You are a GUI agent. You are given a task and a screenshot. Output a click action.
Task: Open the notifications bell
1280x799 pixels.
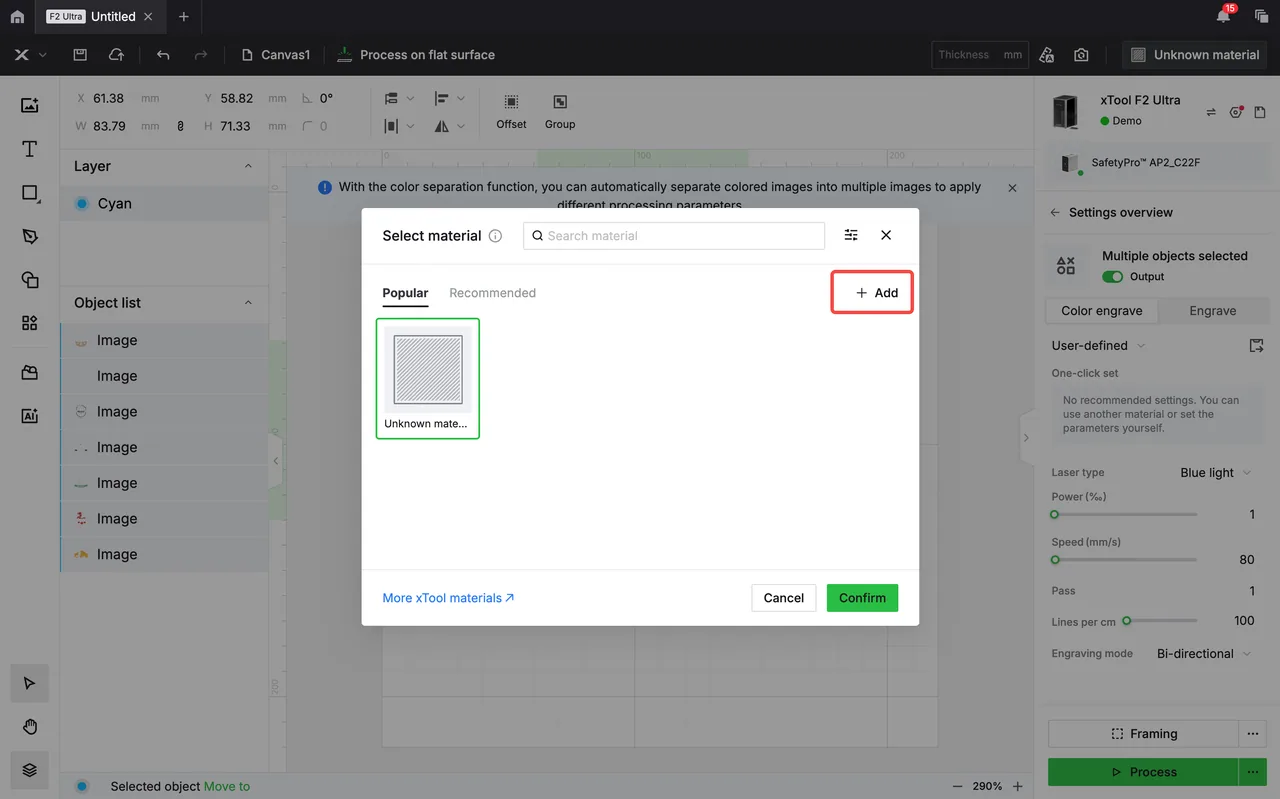pyautogui.click(x=1223, y=16)
